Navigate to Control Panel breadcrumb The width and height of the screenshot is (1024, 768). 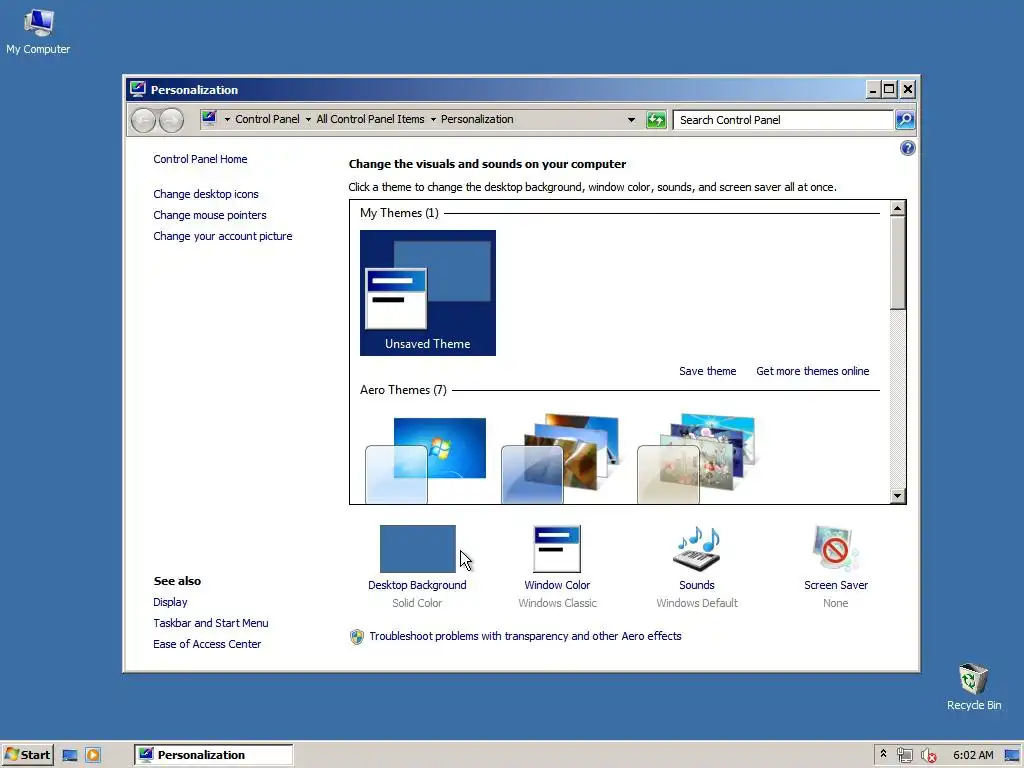coord(267,119)
